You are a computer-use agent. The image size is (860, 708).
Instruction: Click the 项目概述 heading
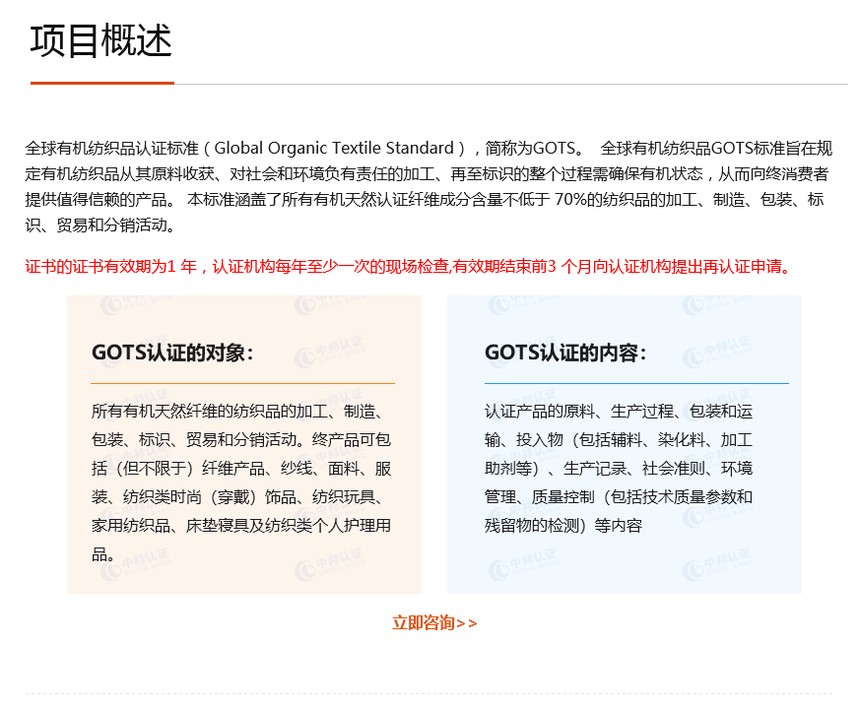pyautogui.click(x=101, y=41)
